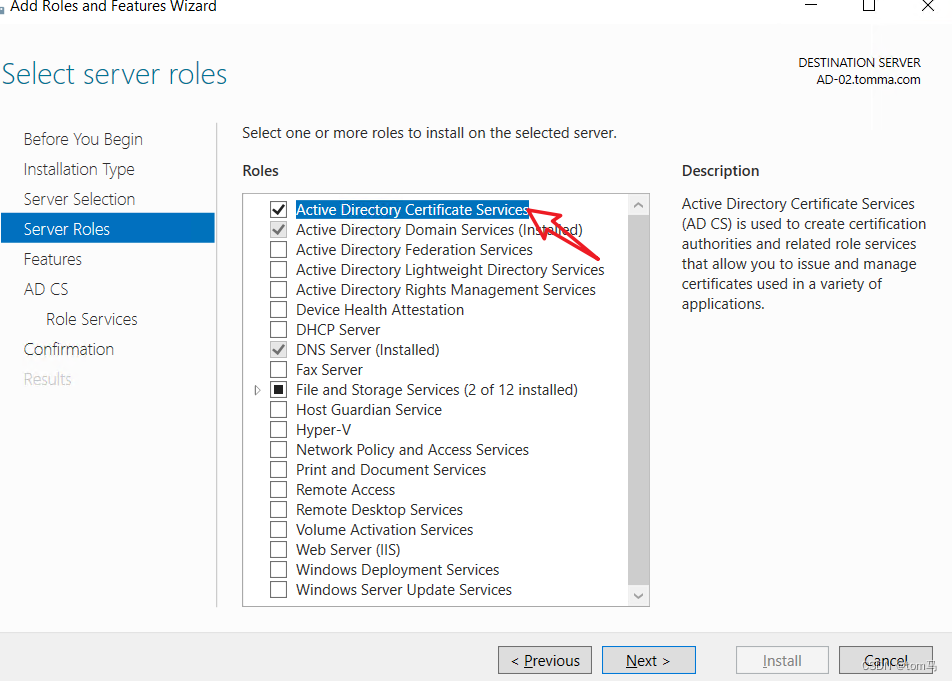Viewport: 952px width, 681px height.
Task: Check Print and Document Services box
Action: (x=279, y=470)
